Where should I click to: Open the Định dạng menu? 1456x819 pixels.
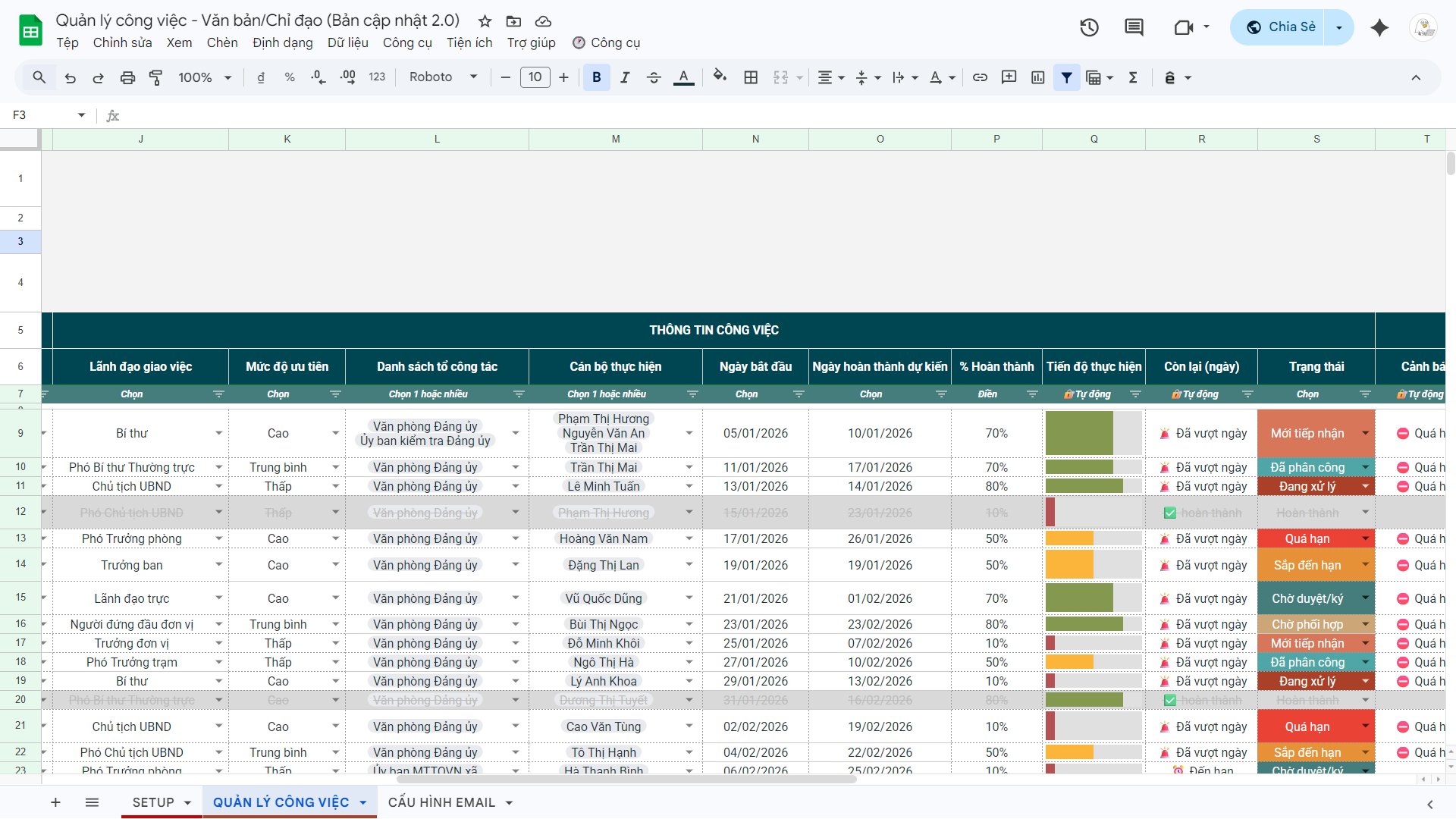point(282,42)
